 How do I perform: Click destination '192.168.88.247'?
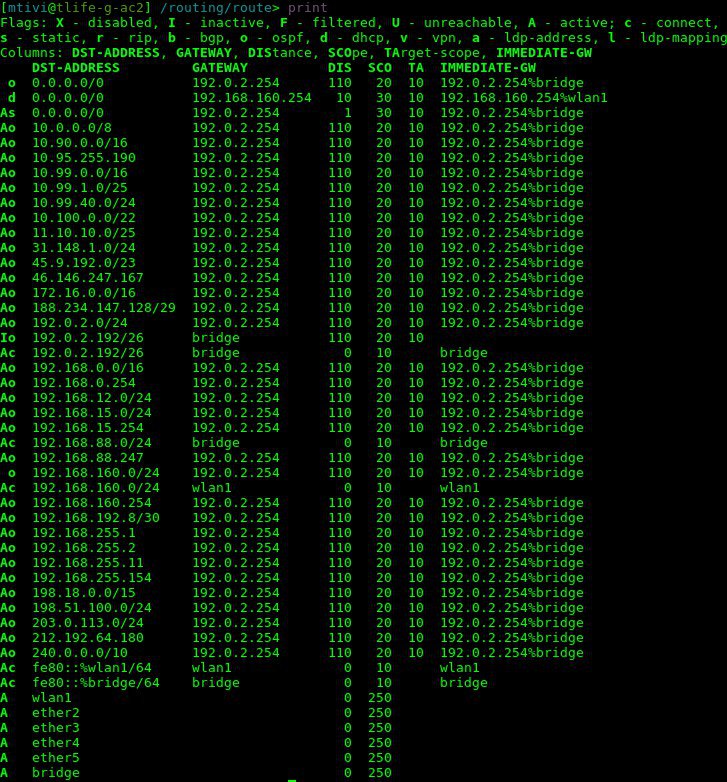click(x=88, y=457)
